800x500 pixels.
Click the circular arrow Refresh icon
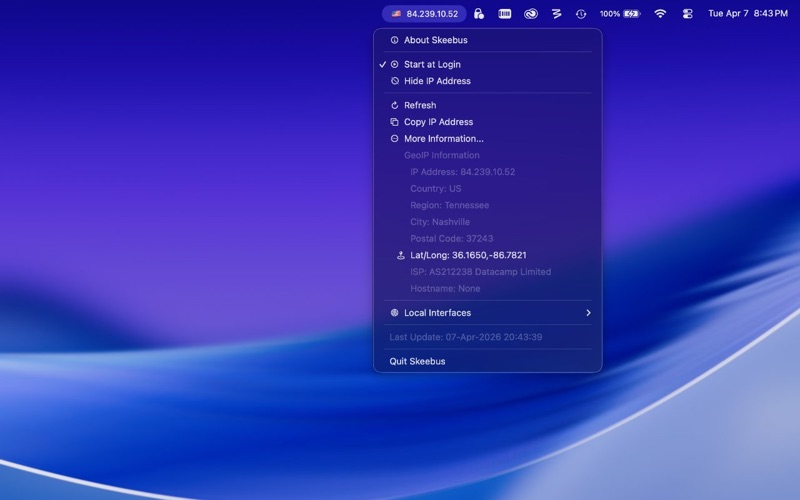(394, 105)
